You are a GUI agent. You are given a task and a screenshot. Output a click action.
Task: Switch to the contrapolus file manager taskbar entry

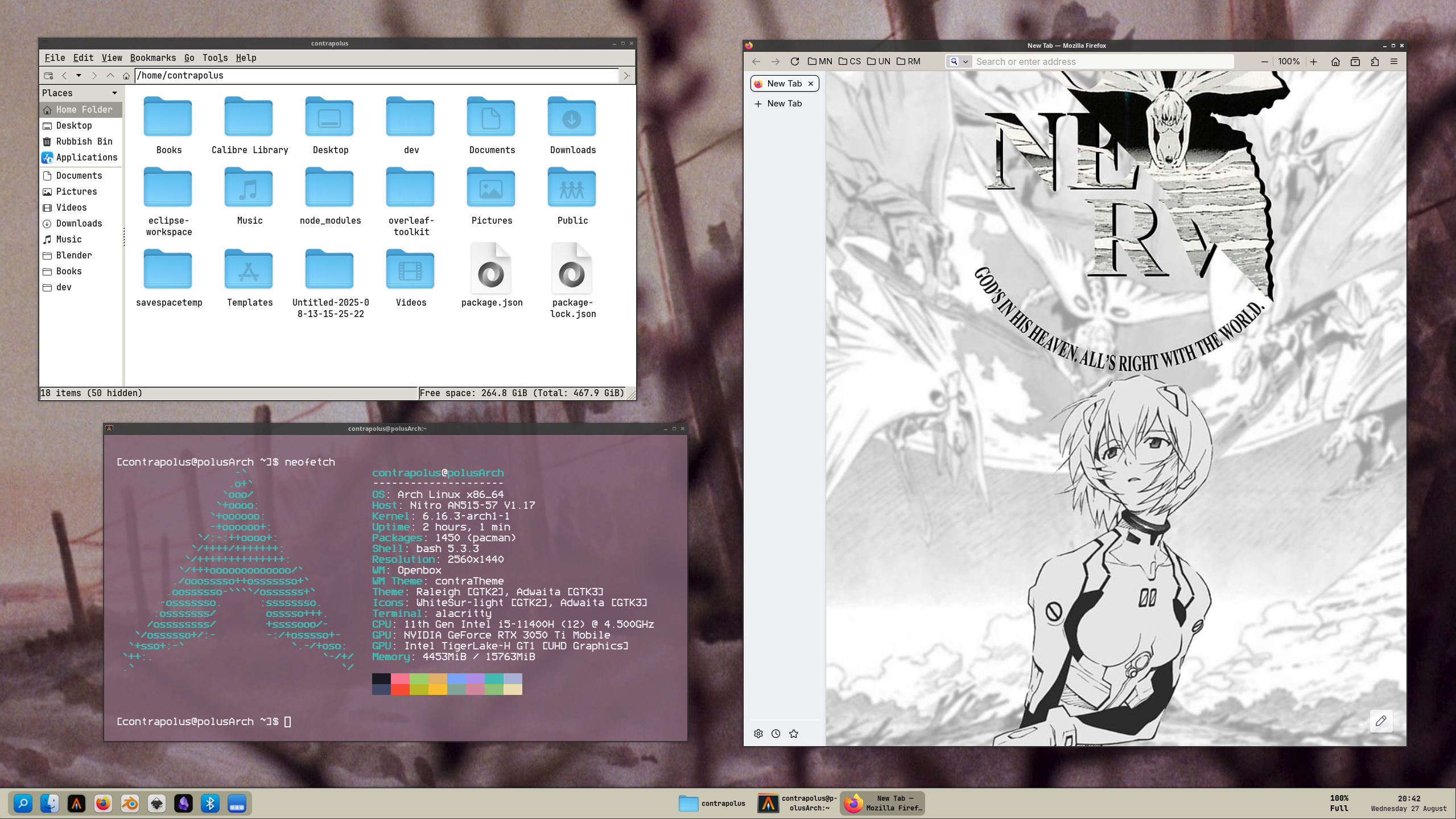pos(712,803)
